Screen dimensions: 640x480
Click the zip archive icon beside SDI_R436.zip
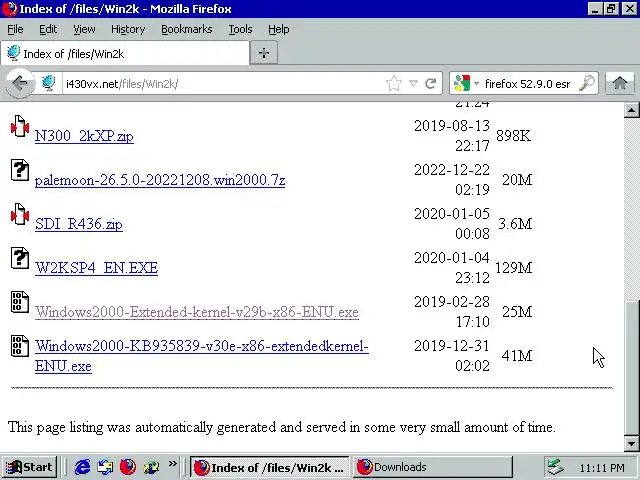(x=20, y=214)
